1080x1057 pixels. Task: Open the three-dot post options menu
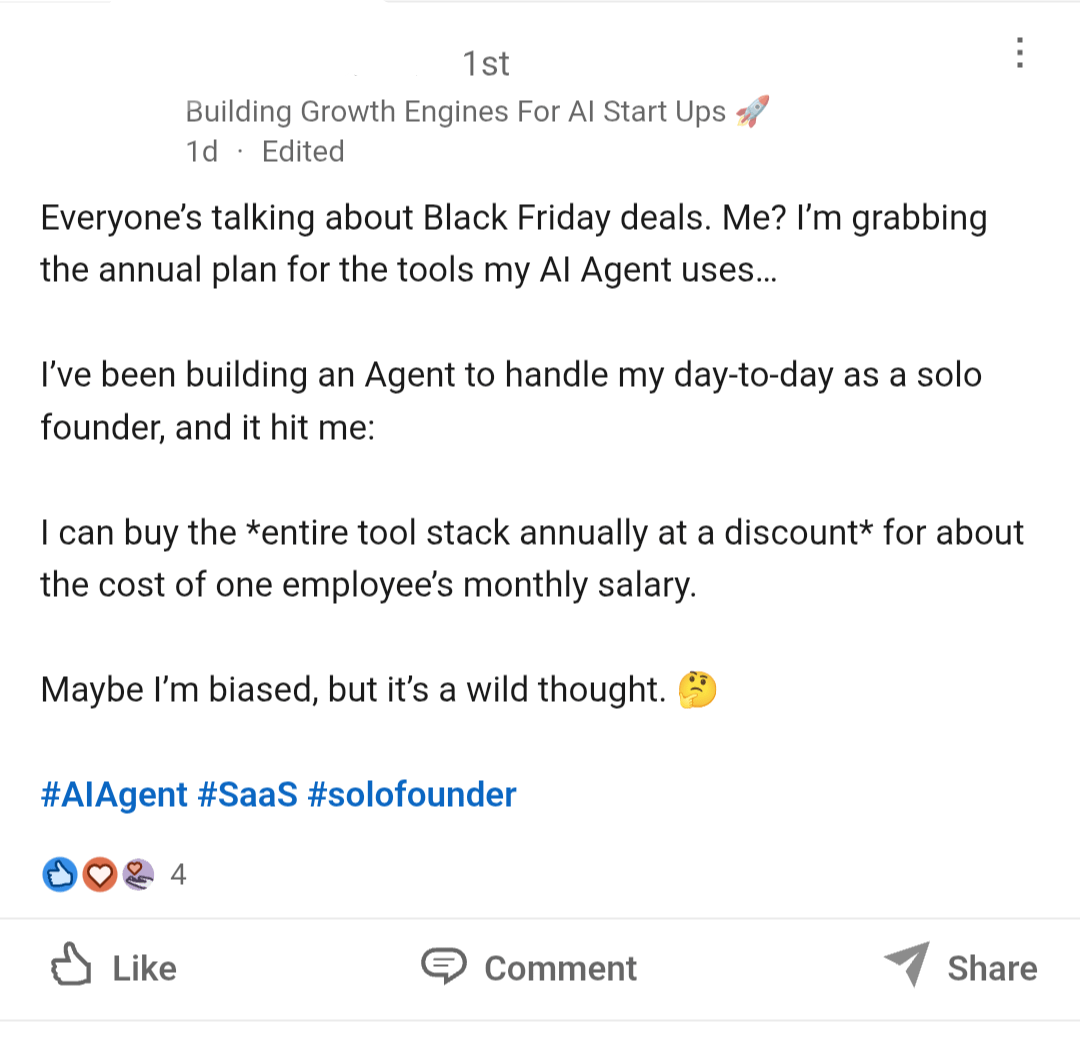1019,52
